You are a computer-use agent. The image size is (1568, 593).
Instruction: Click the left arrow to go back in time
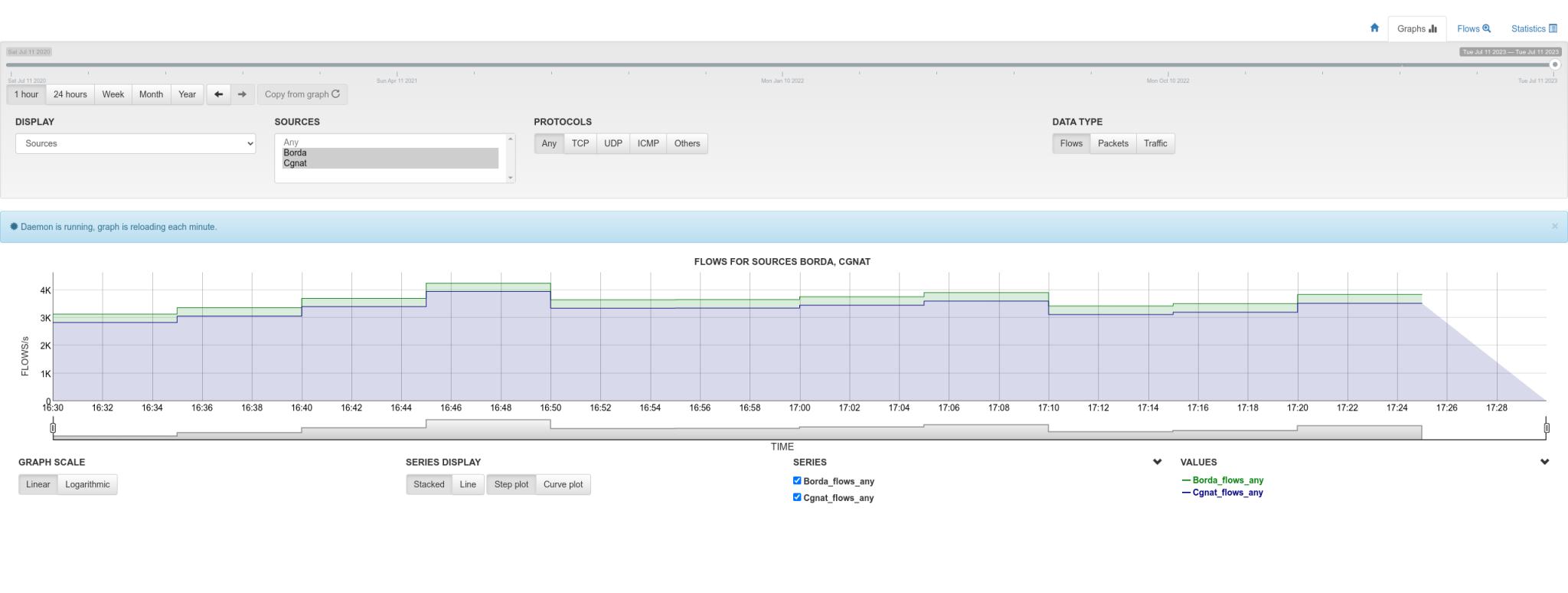(x=219, y=94)
